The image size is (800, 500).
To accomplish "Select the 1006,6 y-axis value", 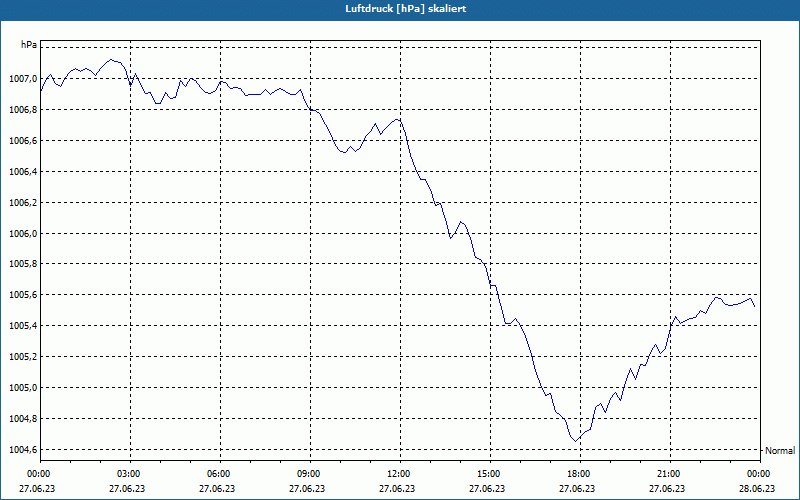I will tap(23, 141).
